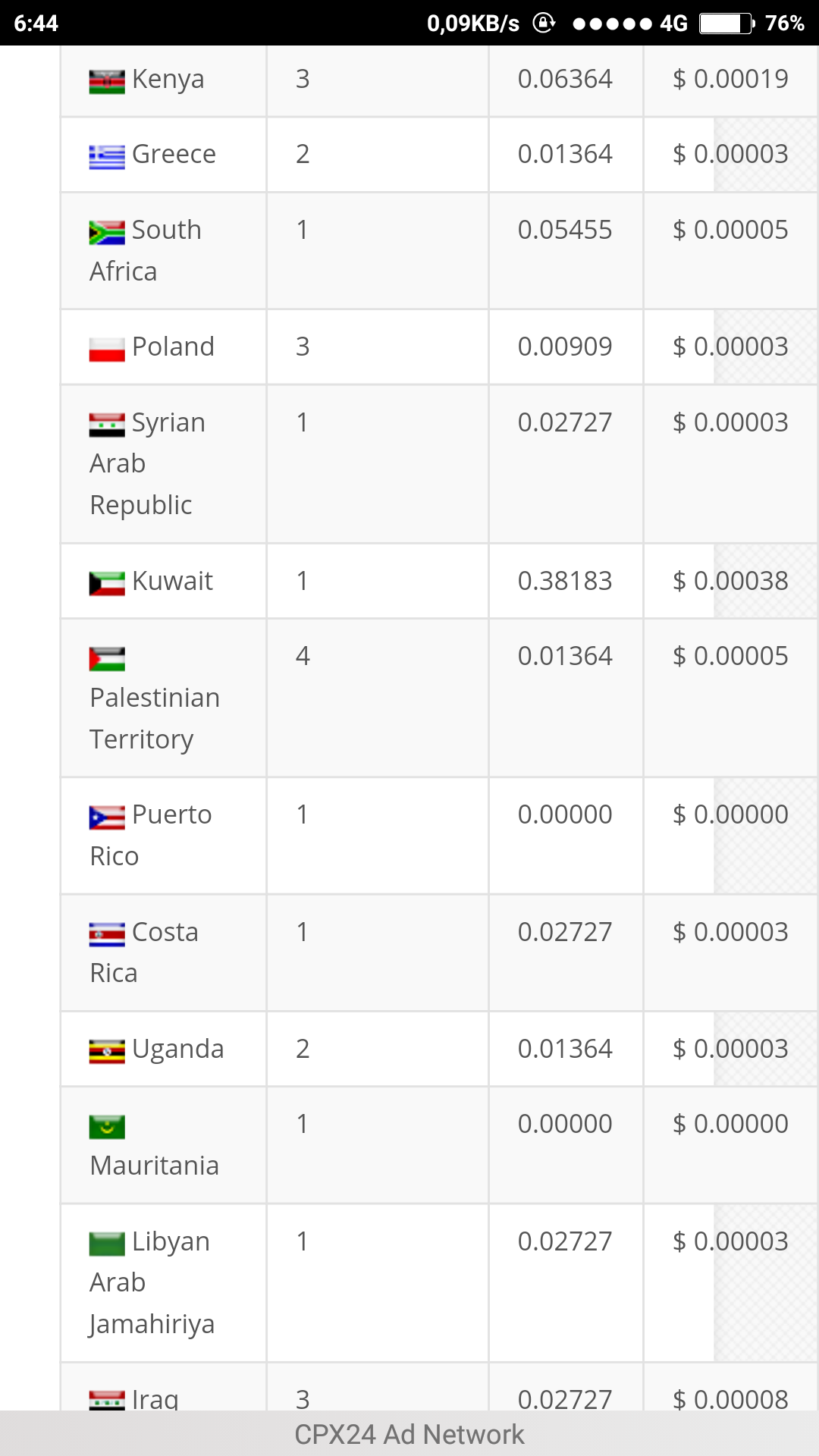
Task: Open the CPX24 Ad Network link
Action: click(x=409, y=1434)
